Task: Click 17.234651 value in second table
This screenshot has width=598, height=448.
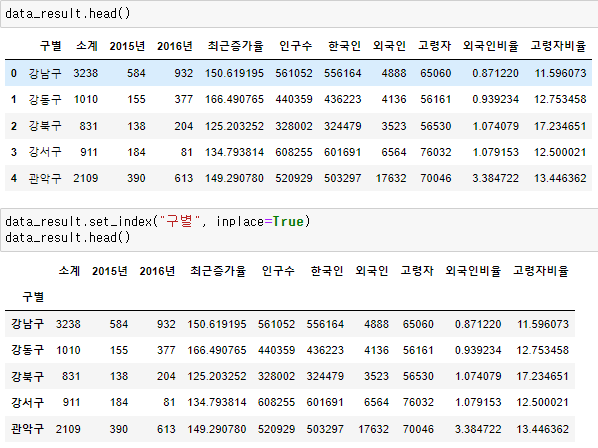Action: [542, 376]
